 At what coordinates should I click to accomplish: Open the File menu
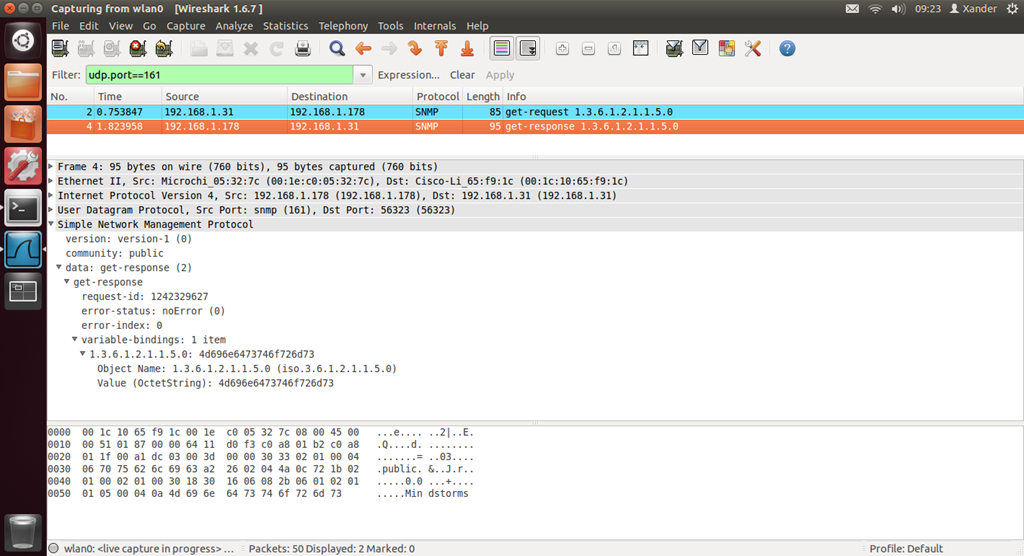[60, 26]
